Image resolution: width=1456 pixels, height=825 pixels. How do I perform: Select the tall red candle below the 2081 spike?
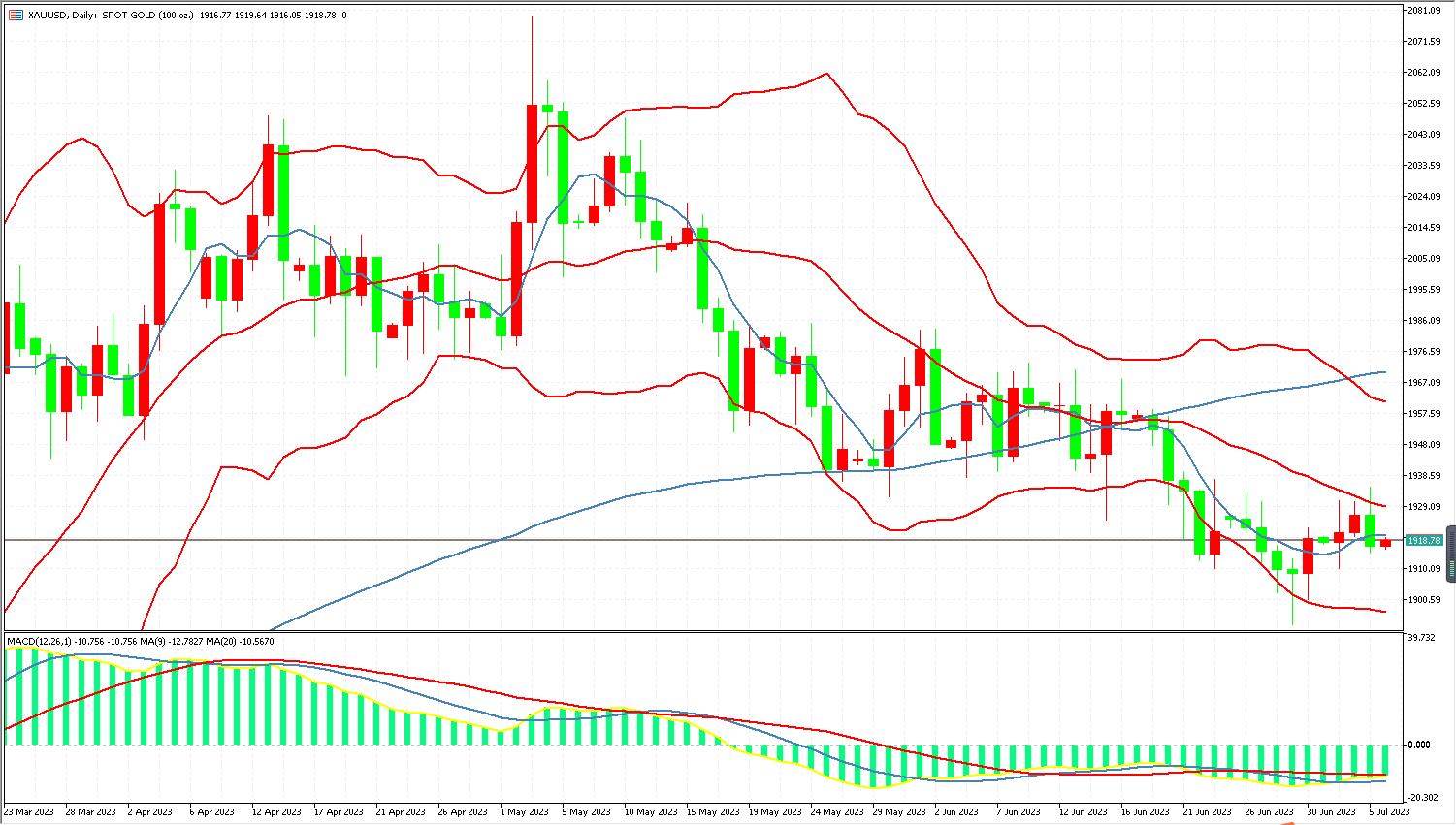click(532, 163)
